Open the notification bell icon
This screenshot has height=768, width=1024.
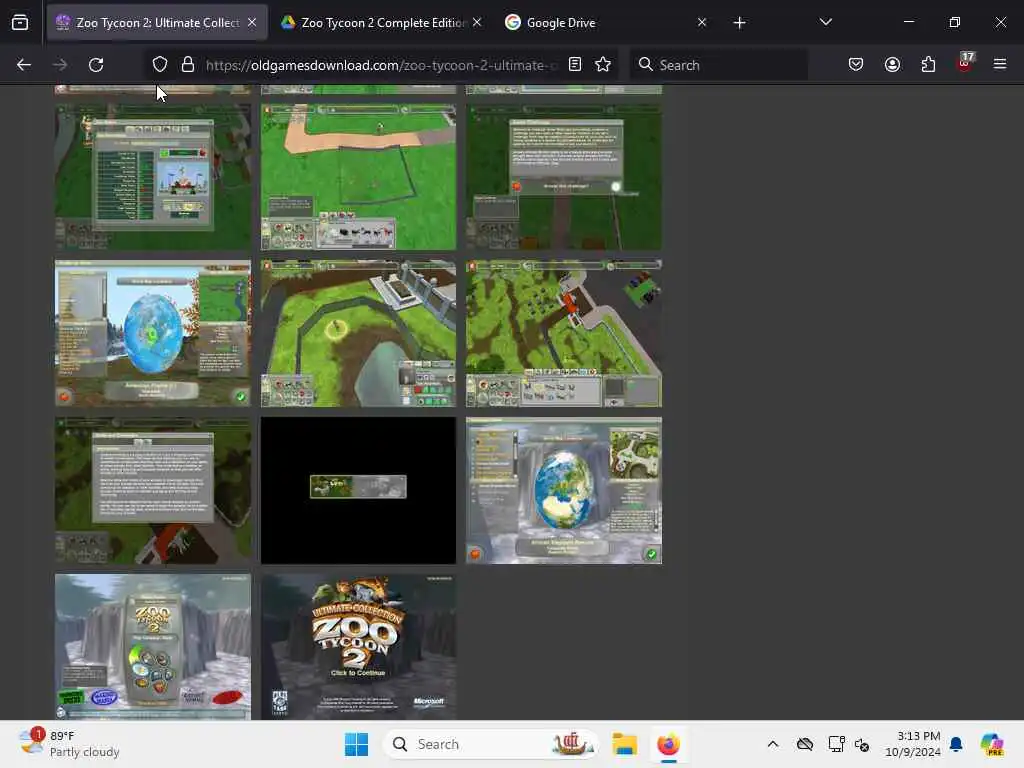(956, 744)
